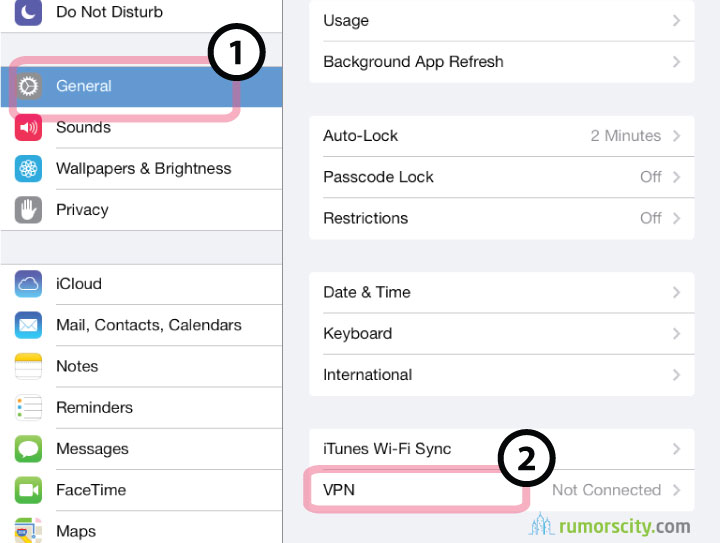Image resolution: width=720 pixels, height=543 pixels.
Task: Tap the Mail envelope icon
Action: [28, 325]
